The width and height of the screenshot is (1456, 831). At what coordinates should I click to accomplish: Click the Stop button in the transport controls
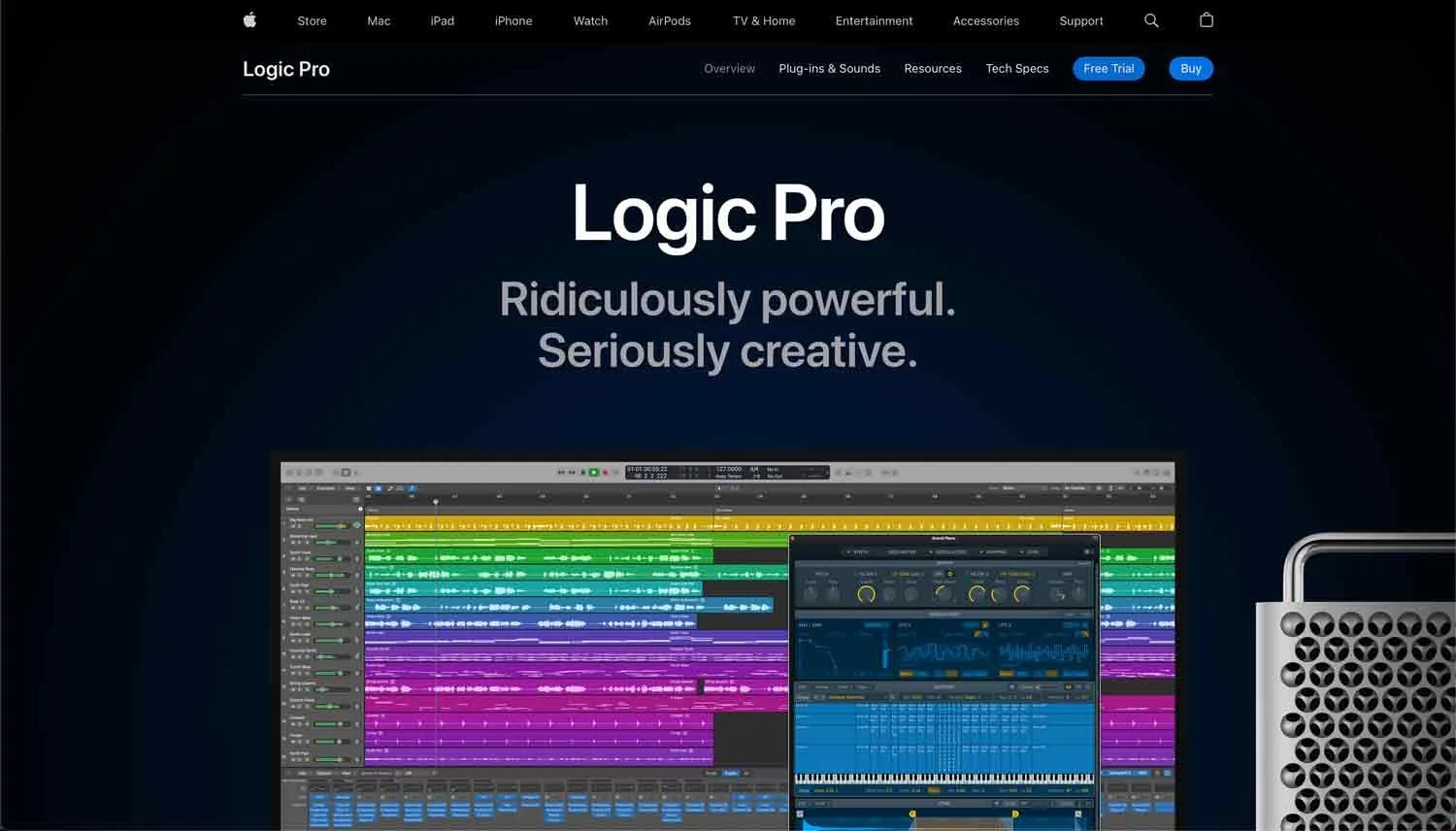[x=581, y=472]
